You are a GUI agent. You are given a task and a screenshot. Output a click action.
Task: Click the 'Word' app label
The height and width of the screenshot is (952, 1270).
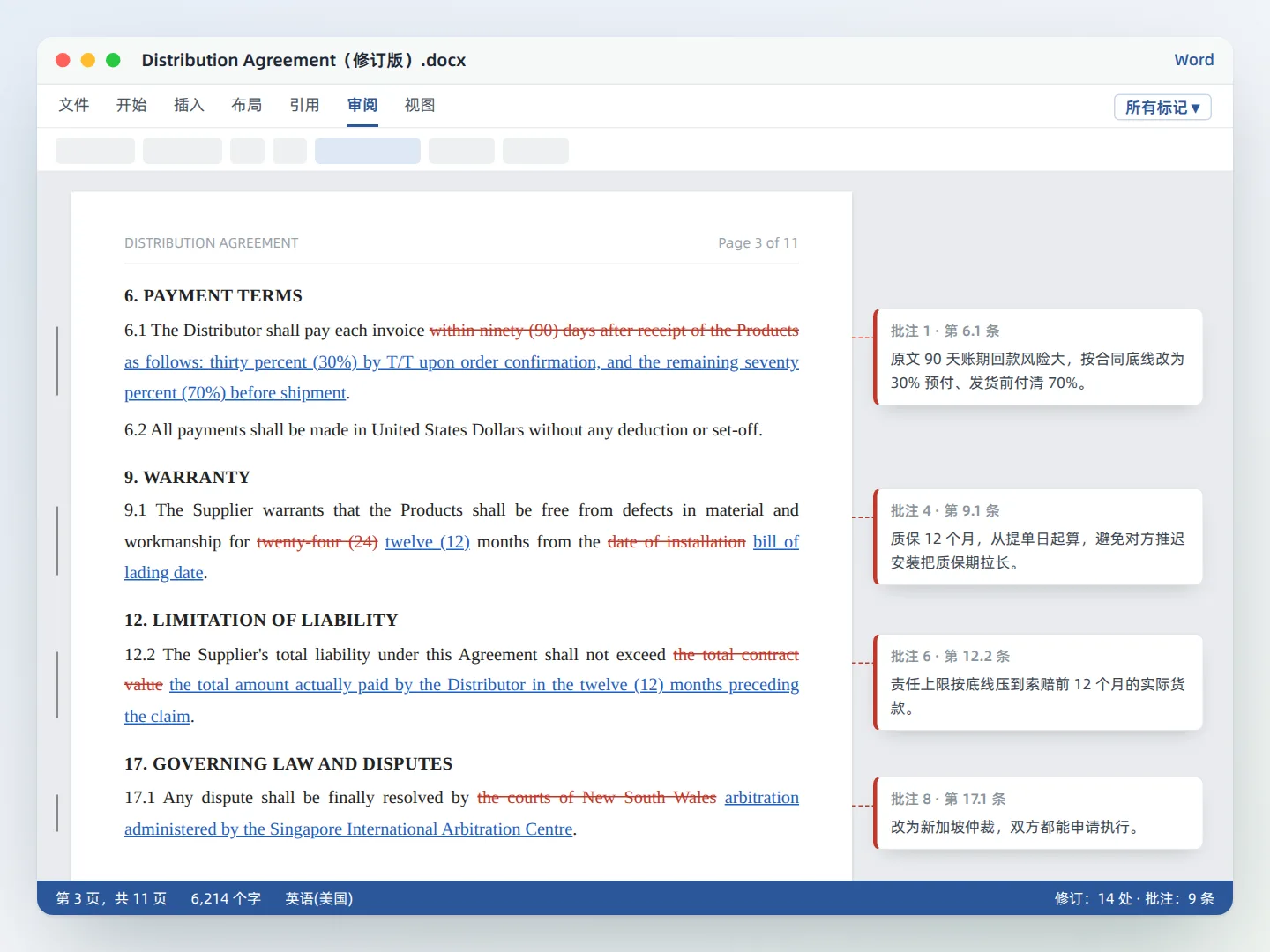pyautogui.click(x=1194, y=60)
